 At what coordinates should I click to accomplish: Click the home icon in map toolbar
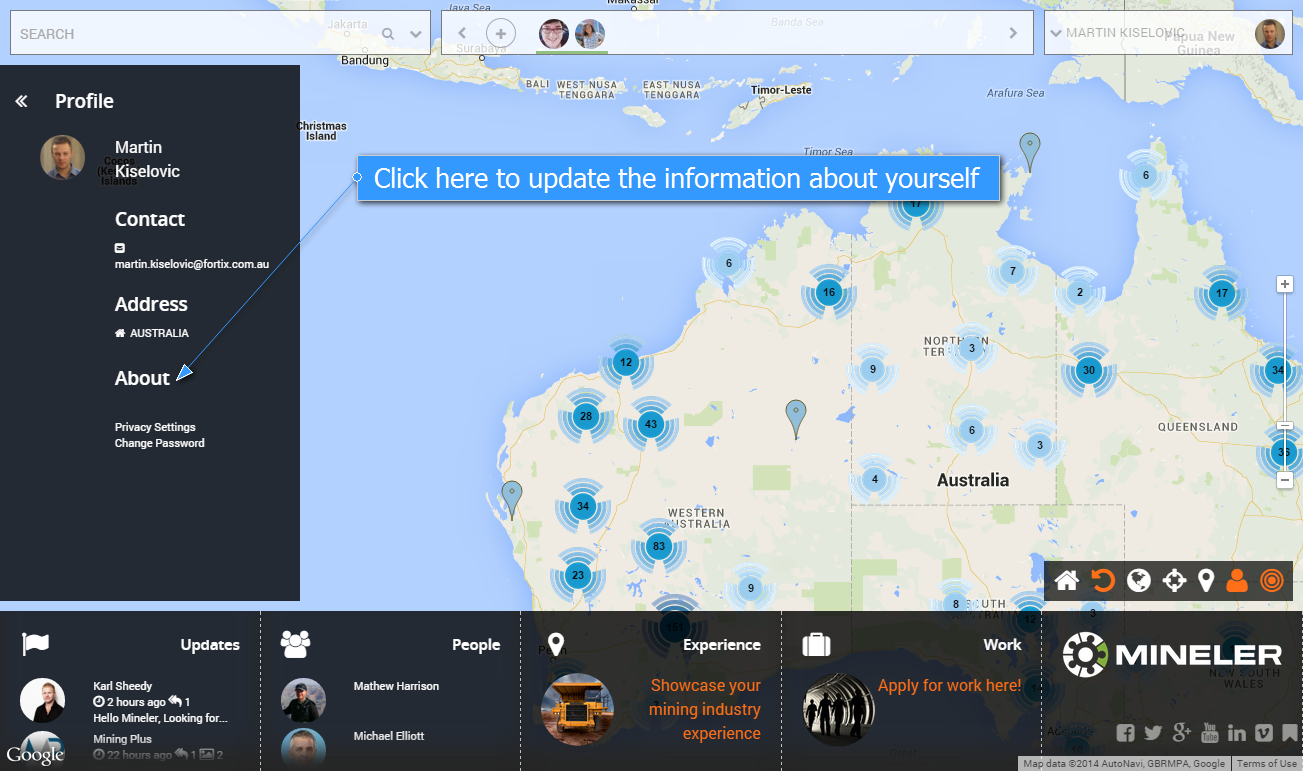coord(1067,581)
